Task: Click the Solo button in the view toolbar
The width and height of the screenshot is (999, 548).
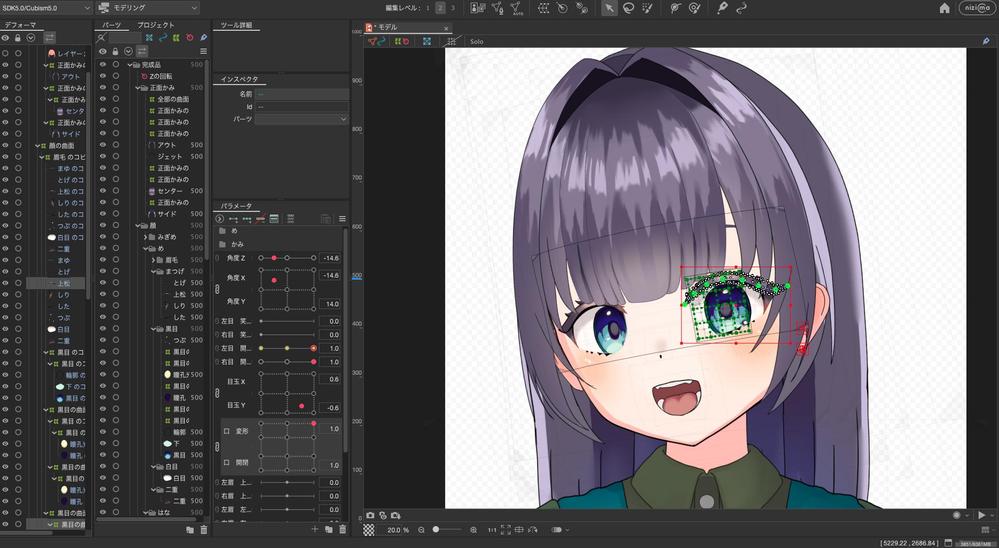Action: click(477, 41)
